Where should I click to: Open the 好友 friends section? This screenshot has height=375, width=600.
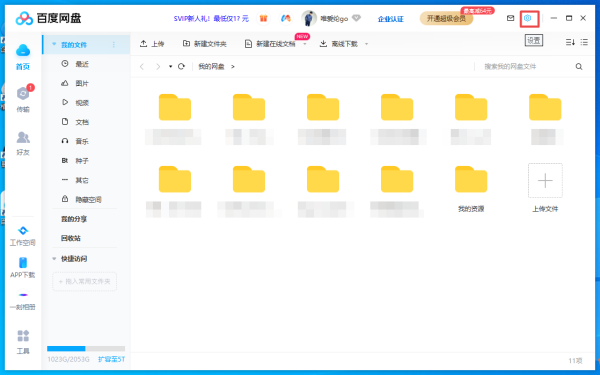(23, 143)
